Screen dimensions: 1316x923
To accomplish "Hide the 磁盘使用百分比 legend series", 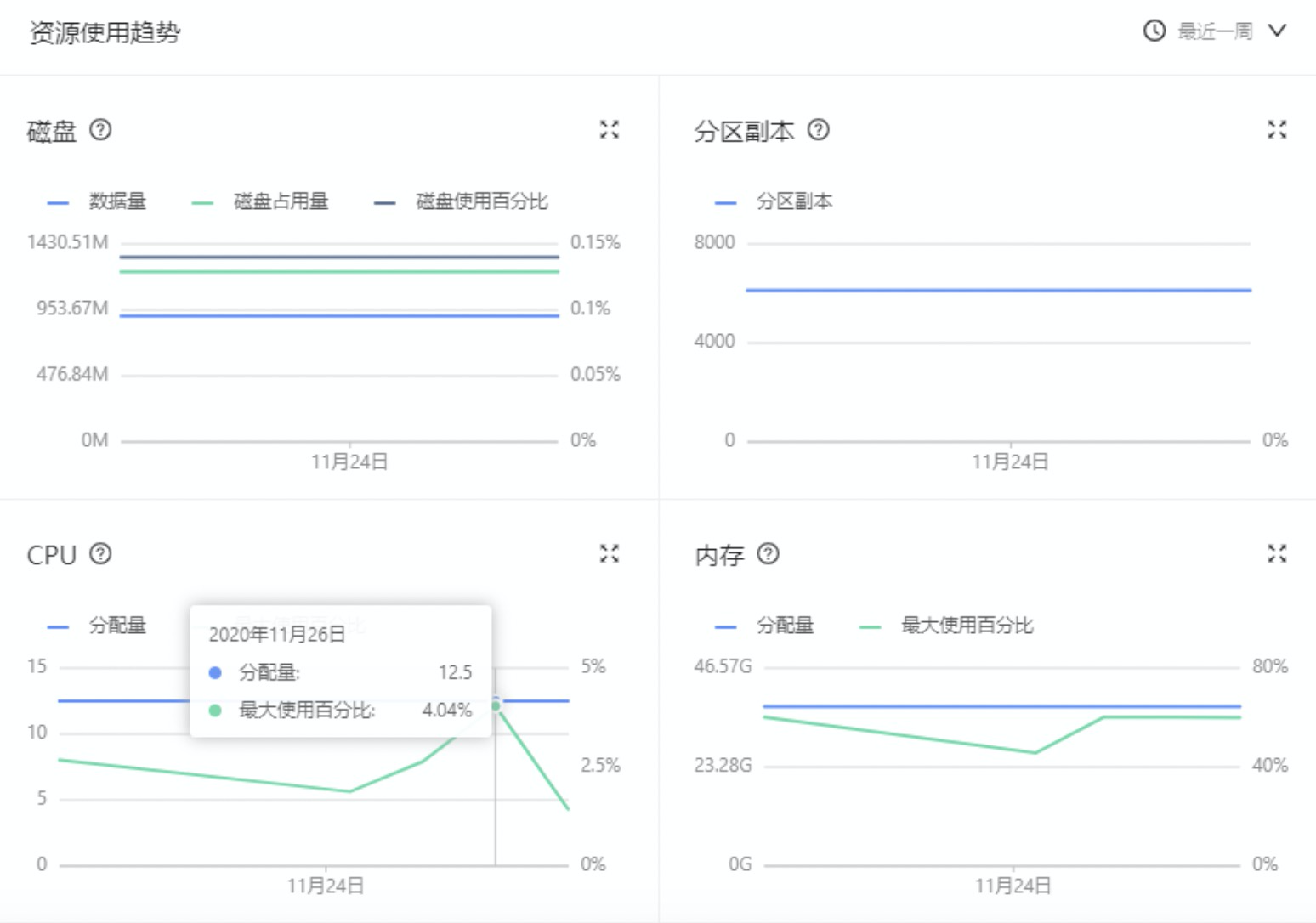I will tap(462, 201).
